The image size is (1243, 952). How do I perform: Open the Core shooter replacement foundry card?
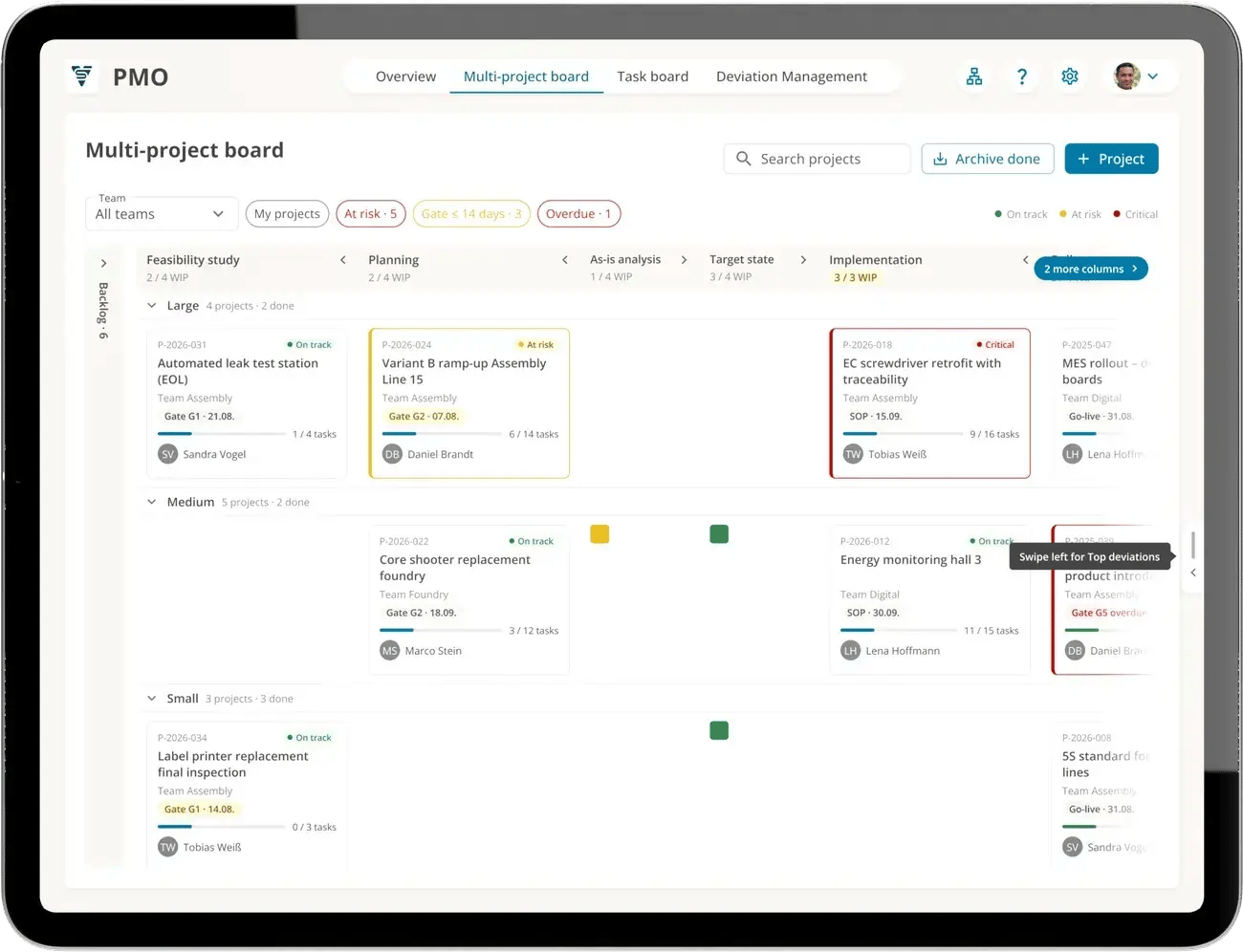(469, 599)
